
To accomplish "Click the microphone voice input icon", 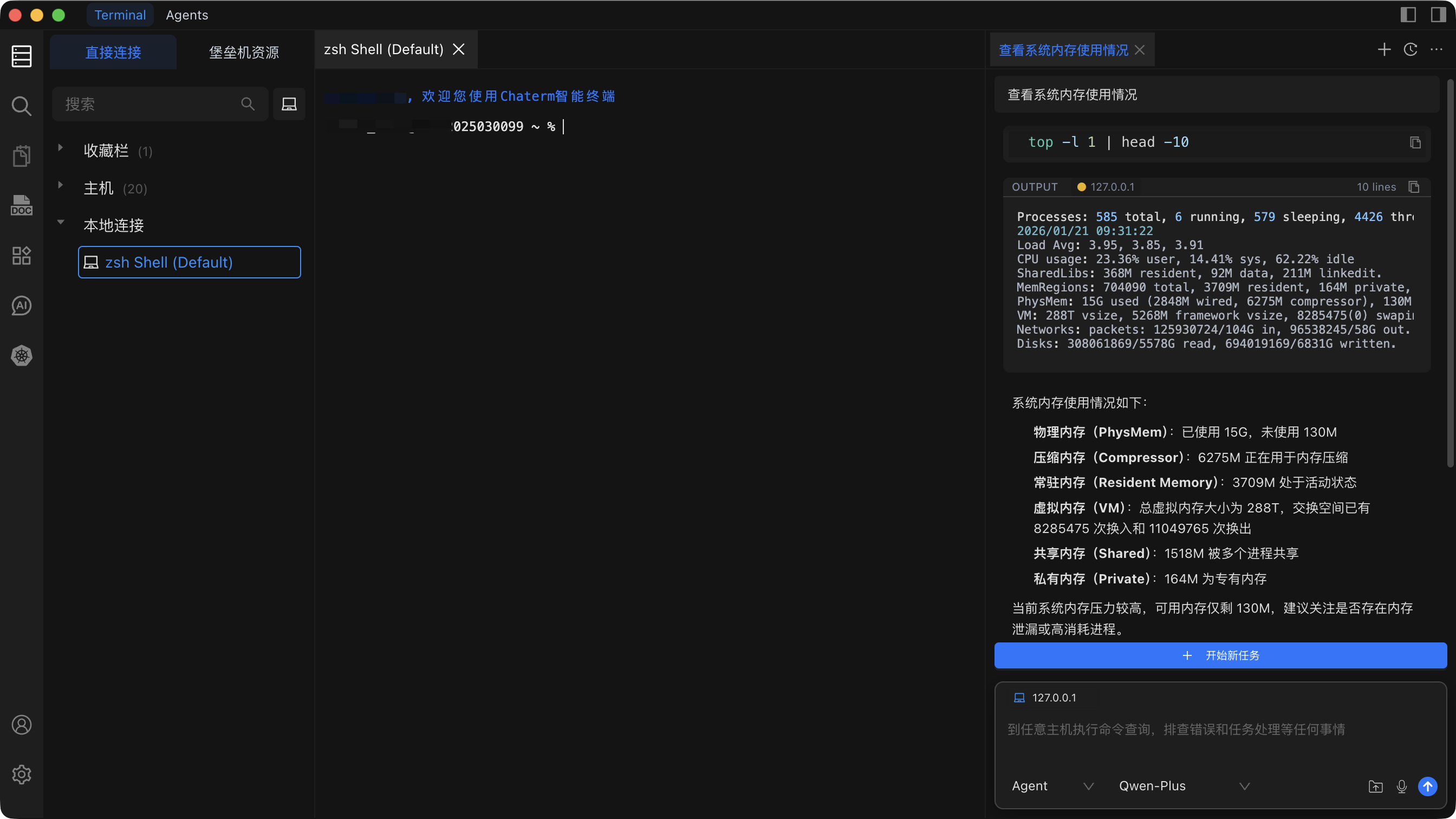I will click(1401, 786).
